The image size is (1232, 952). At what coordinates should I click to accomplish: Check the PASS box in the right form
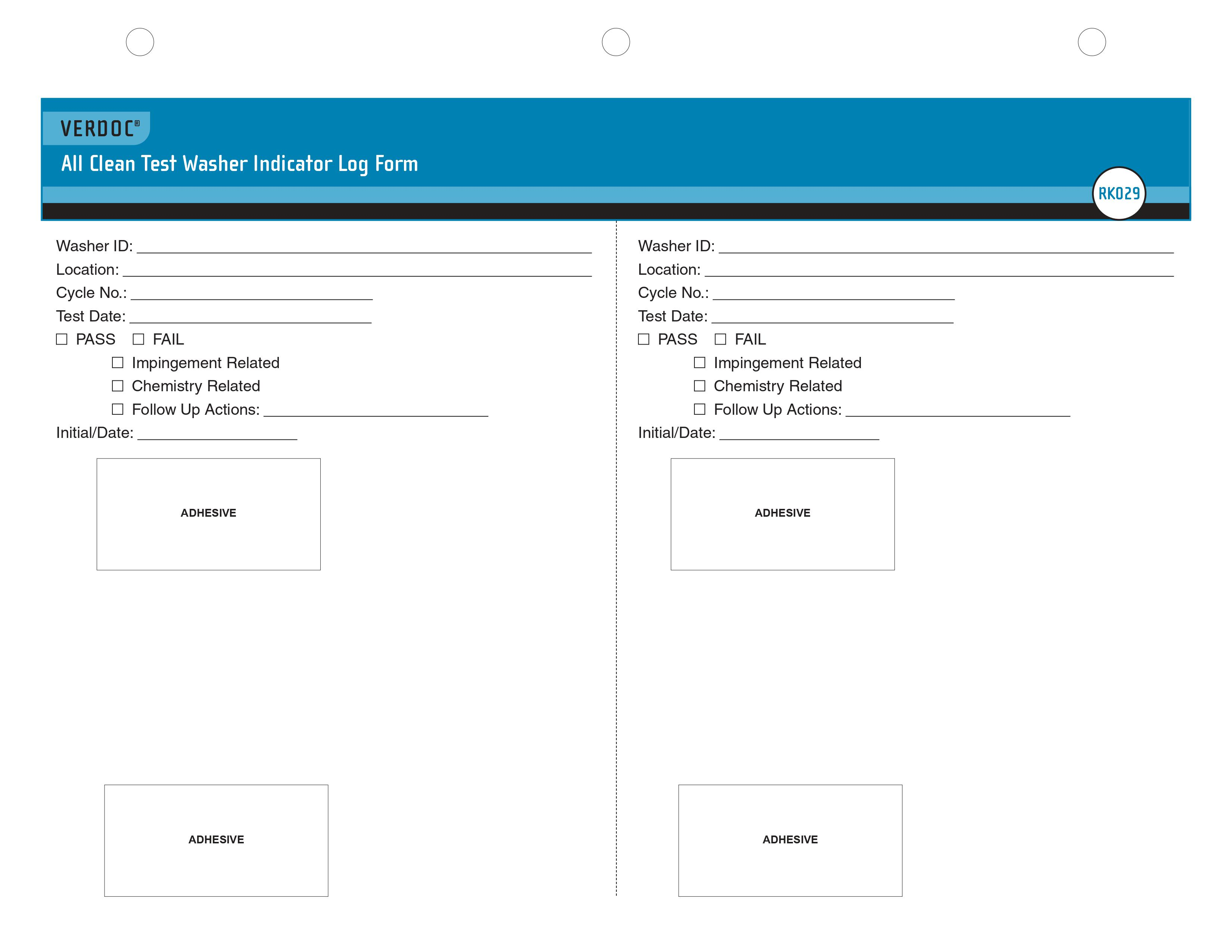[x=644, y=339]
